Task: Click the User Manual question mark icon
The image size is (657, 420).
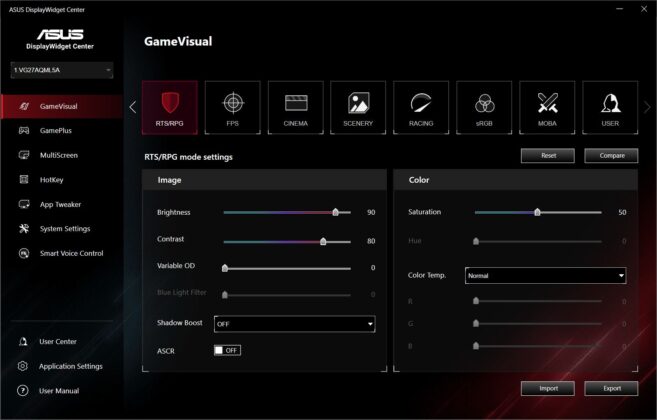Action: click(x=23, y=391)
